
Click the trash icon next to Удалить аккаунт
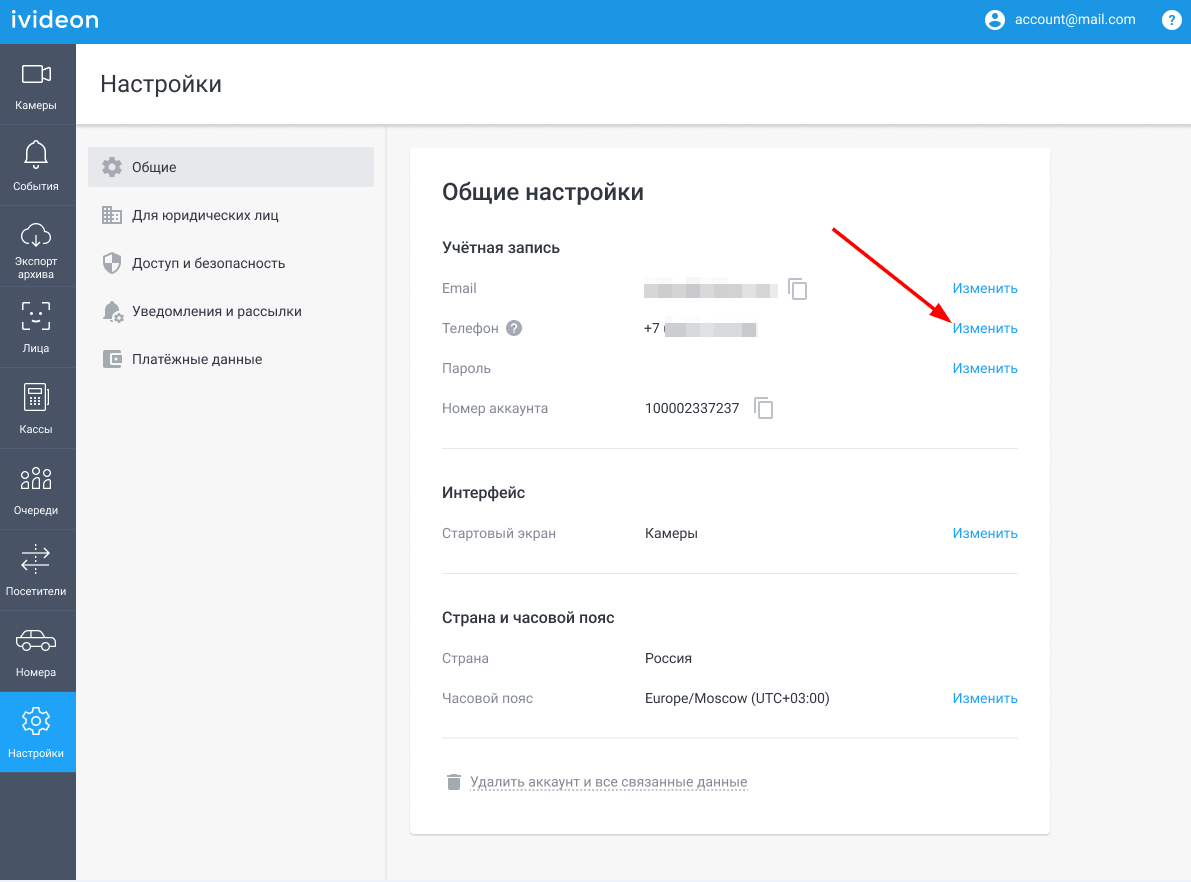point(453,782)
